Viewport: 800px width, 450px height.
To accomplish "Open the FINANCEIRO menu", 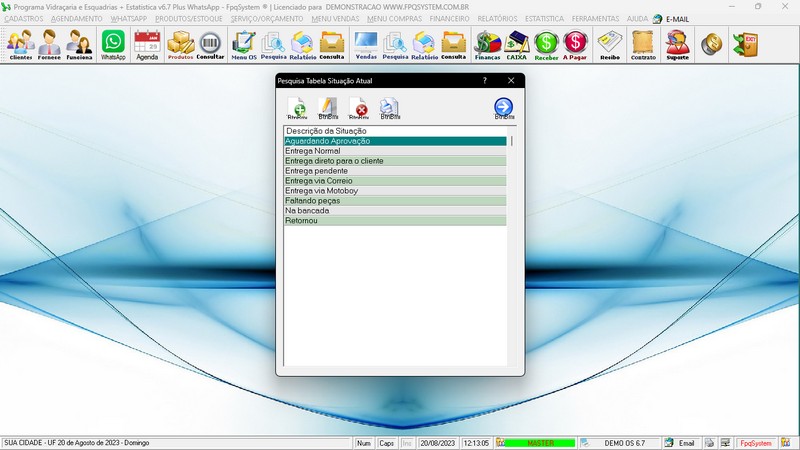I will (449, 19).
